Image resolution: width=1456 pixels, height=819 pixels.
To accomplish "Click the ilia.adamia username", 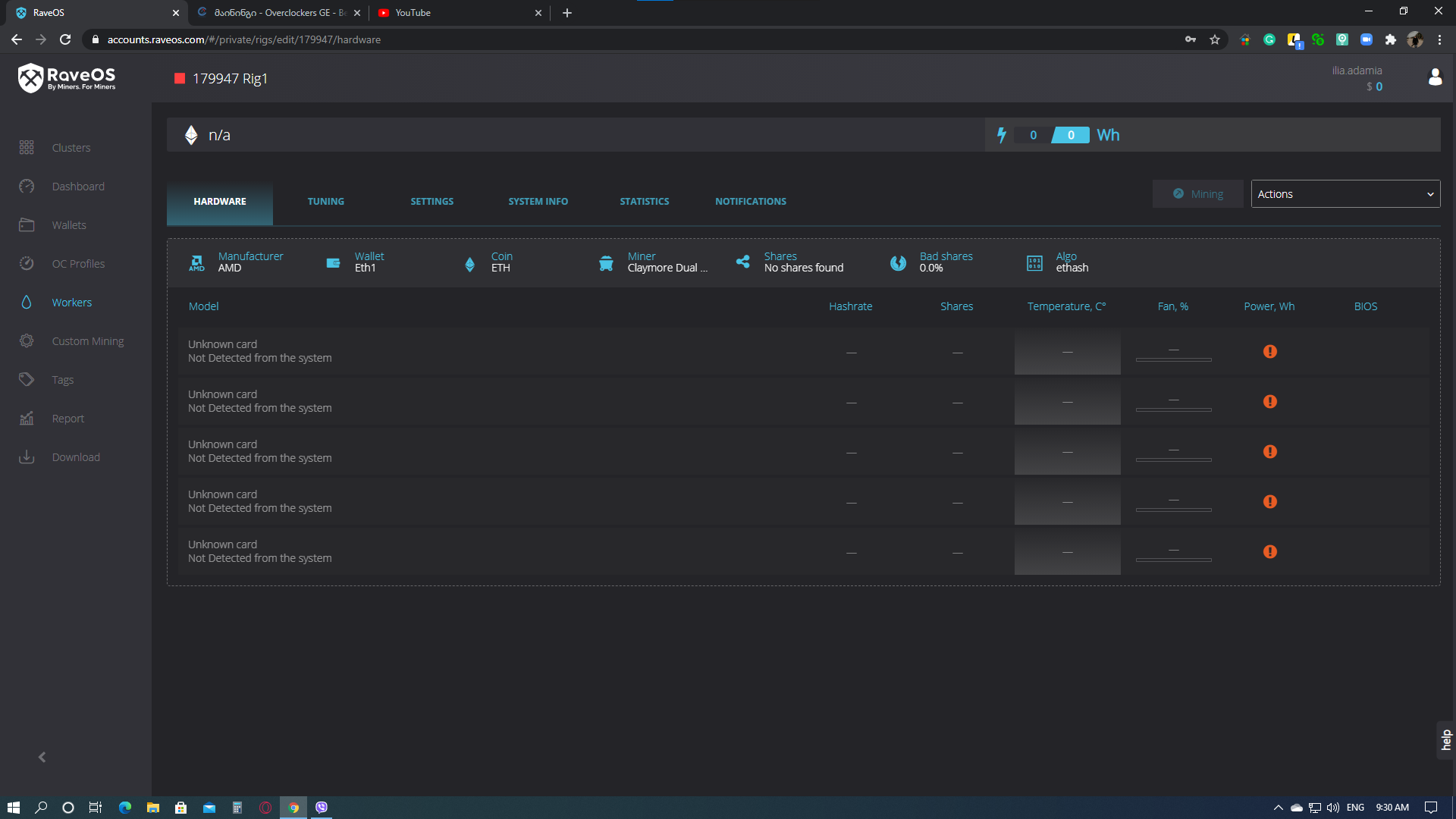I will pyautogui.click(x=1357, y=71).
